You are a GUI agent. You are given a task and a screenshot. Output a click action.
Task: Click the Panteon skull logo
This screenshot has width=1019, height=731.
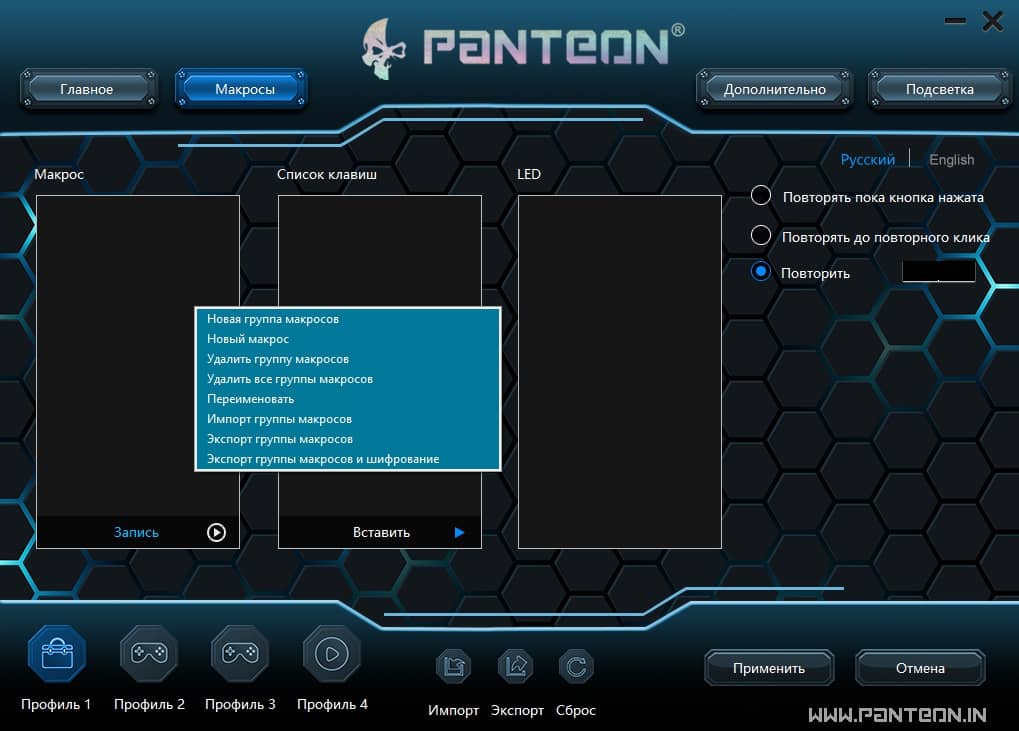click(384, 49)
